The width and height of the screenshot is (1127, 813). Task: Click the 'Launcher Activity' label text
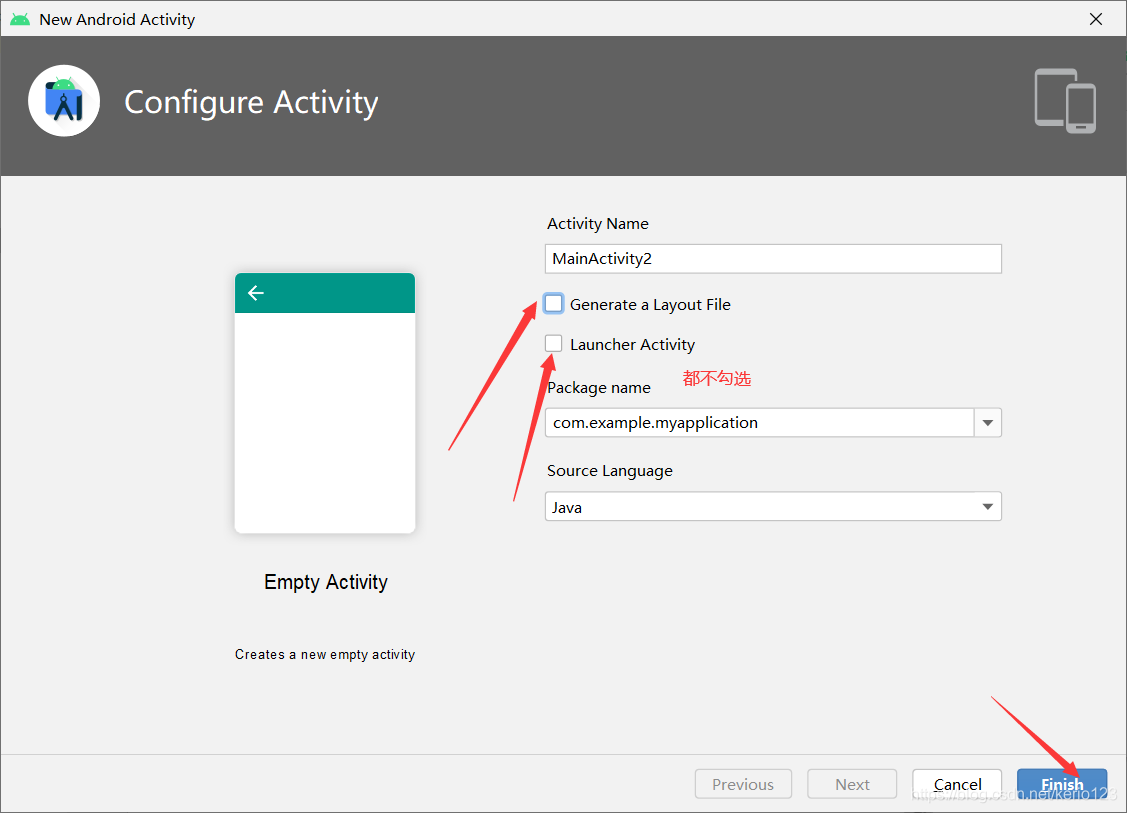pyautogui.click(x=632, y=345)
